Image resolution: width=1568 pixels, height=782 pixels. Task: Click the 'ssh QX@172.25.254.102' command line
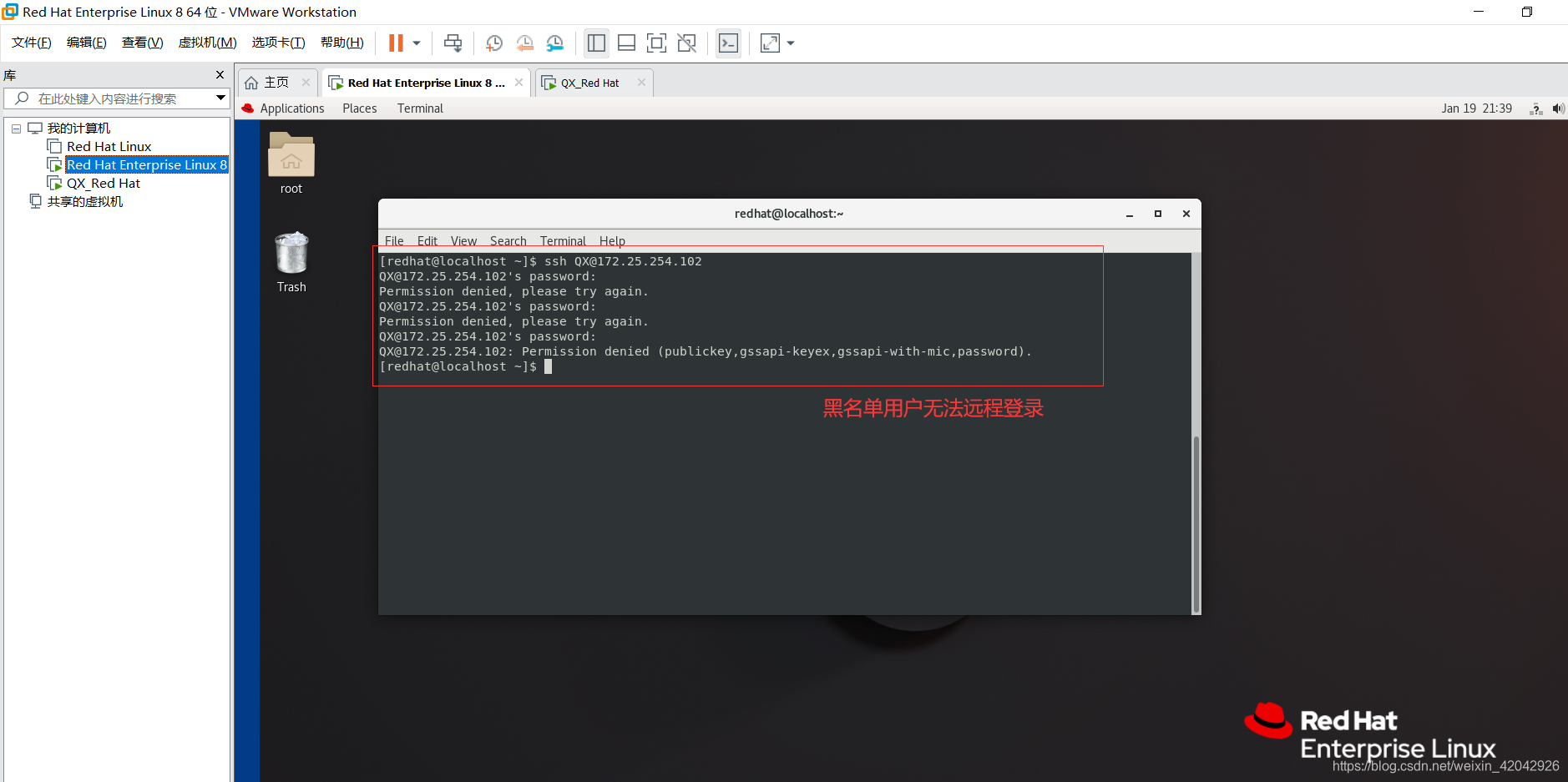pyautogui.click(x=624, y=262)
